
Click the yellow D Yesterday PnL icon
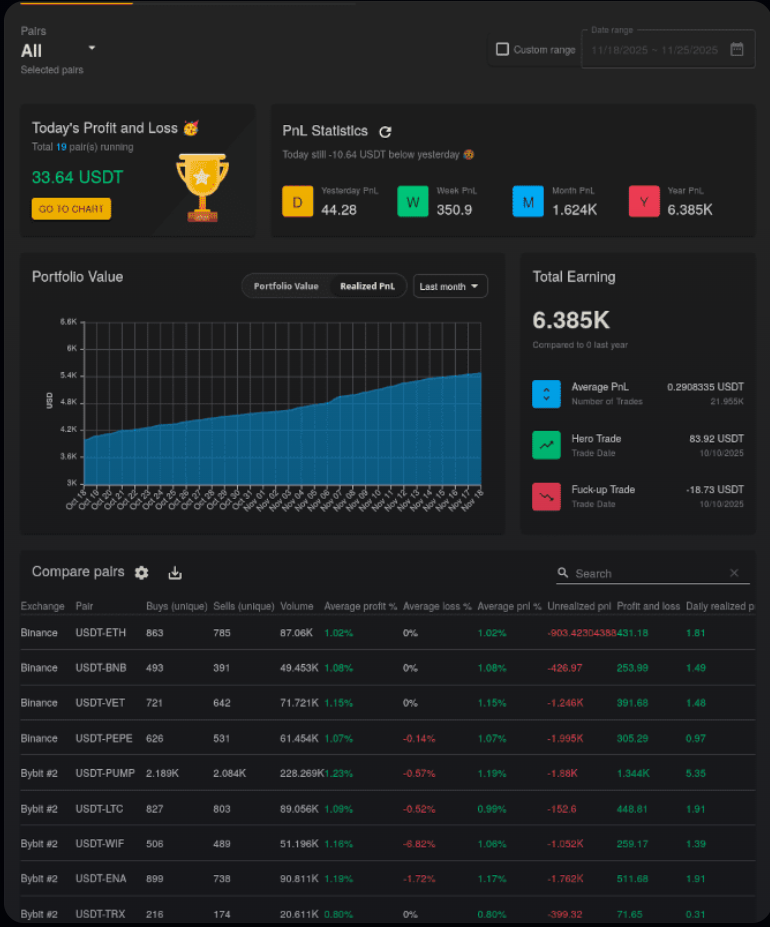(x=297, y=202)
